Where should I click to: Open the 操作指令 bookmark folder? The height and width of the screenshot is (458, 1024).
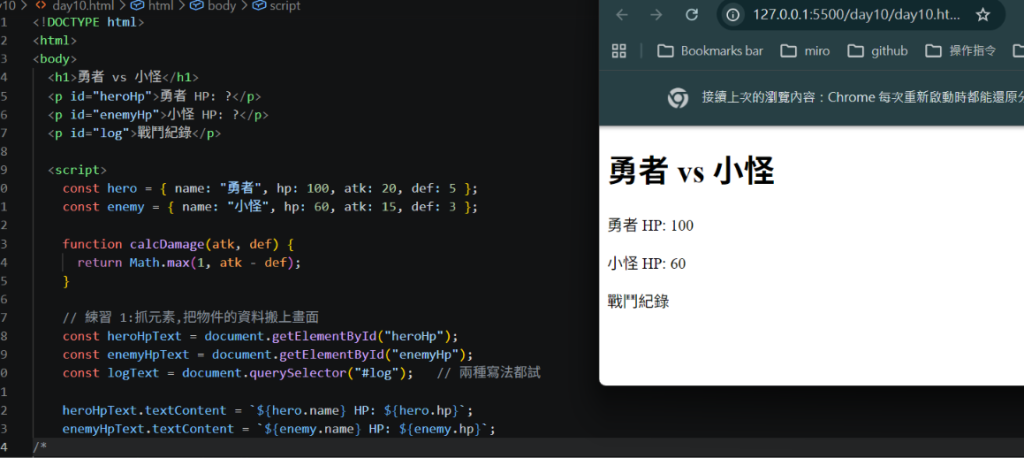pyautogui.click(x=961, y=51)
